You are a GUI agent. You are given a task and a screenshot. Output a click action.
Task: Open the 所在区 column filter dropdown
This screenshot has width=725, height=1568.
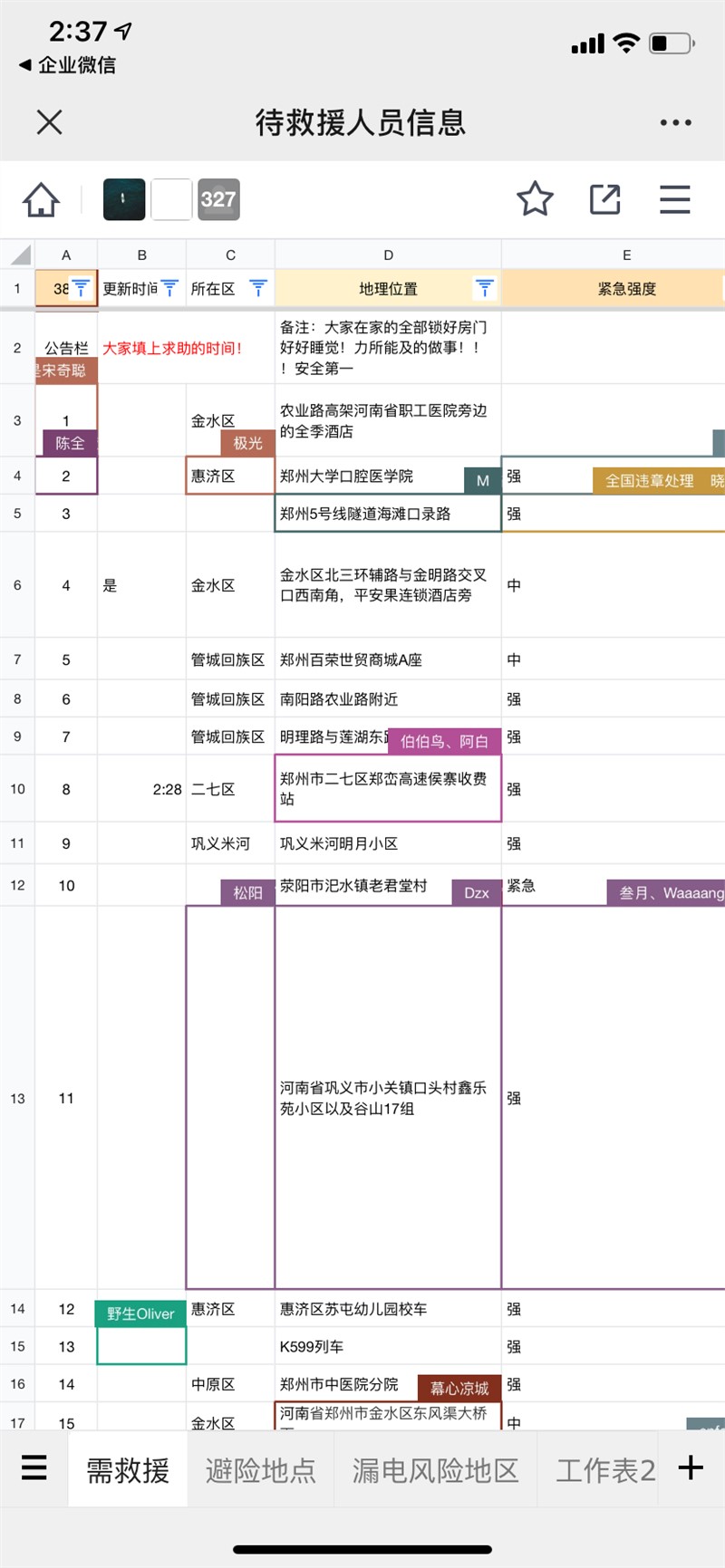point(258,289)
